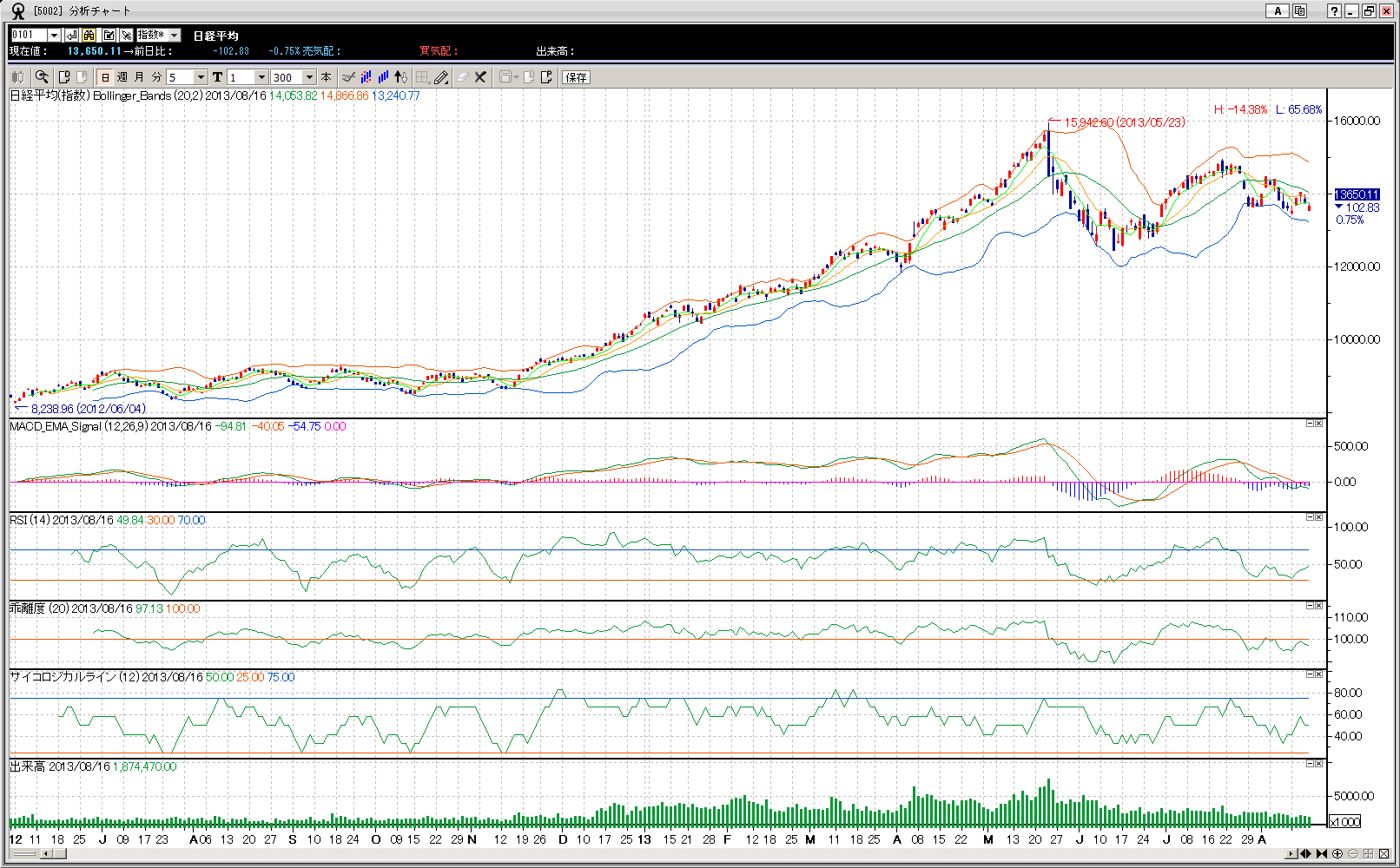Switch to daily (日) chart period

(105, 77)
